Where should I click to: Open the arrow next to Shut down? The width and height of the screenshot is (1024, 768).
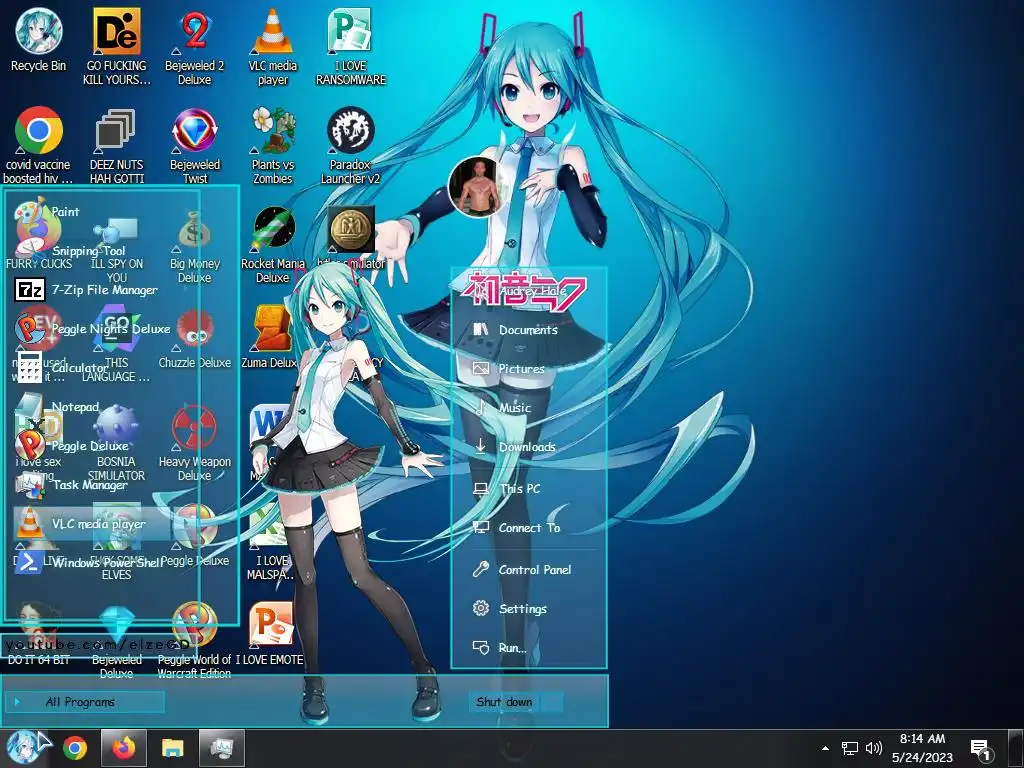click(x=552, y=702)
